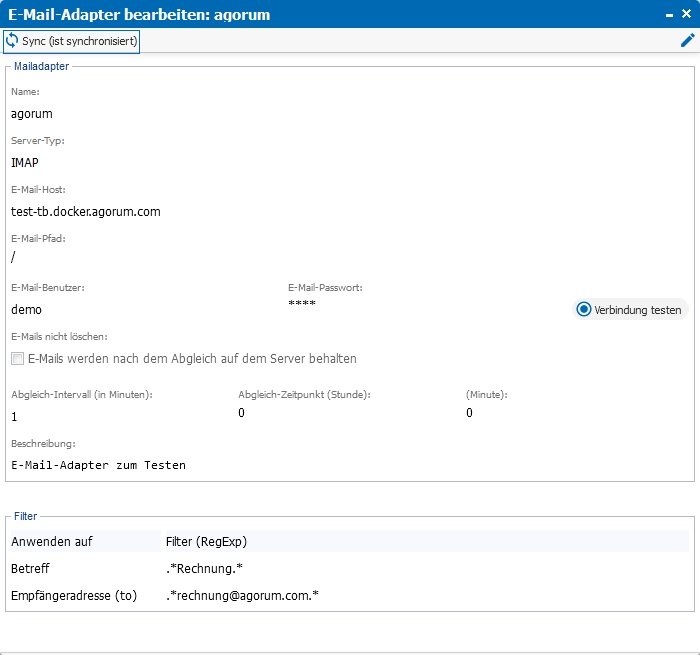Toggle E-Mails nicht löschen checkbox
The height and width of the screenshot is (655, 700).
(17, 359)
